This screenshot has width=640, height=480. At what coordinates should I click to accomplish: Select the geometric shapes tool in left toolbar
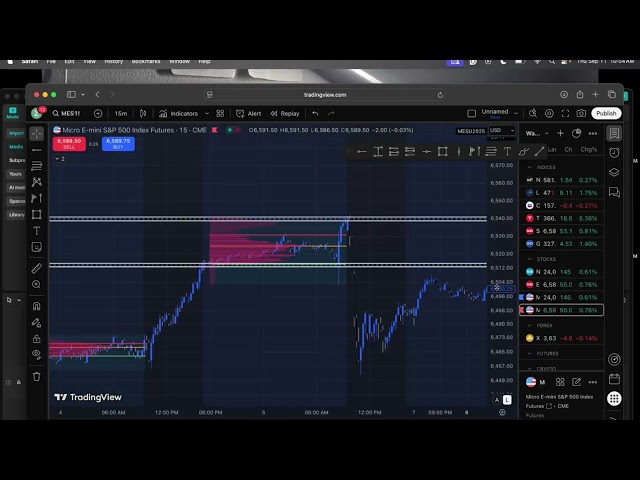(x=37, y=214)
